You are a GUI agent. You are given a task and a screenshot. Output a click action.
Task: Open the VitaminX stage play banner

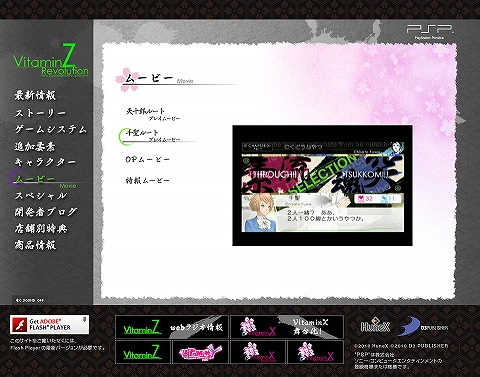(x=287, y=327)
